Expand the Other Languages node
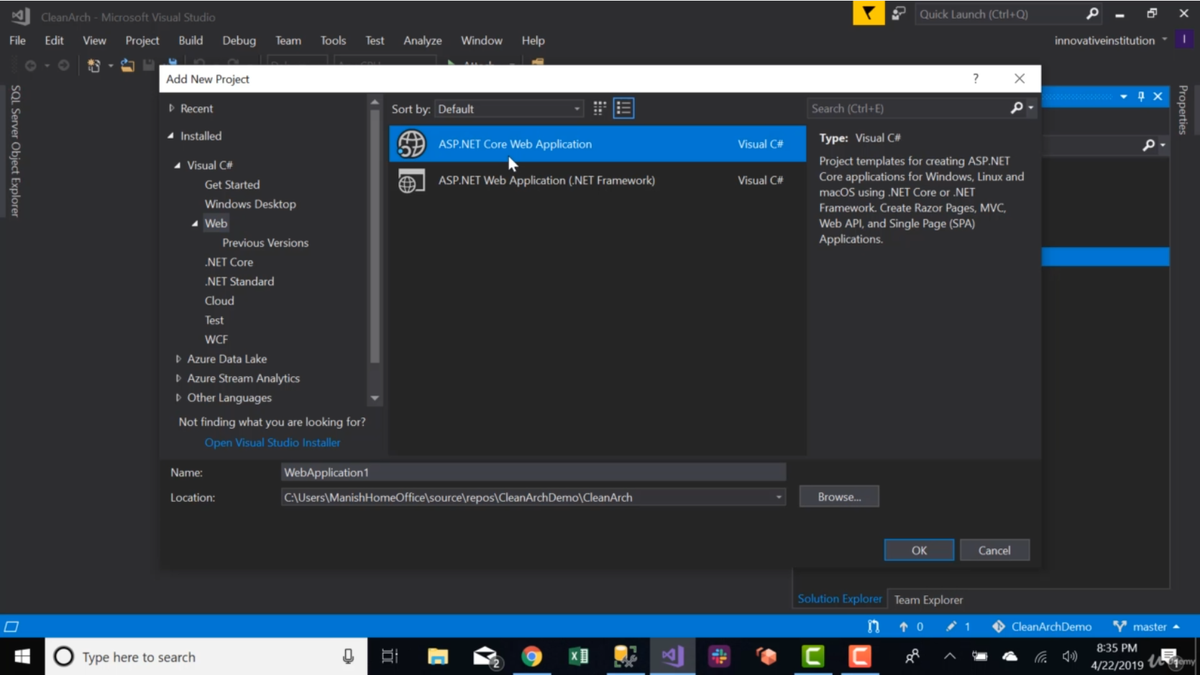1200x675 pixels. coord(179,398)
